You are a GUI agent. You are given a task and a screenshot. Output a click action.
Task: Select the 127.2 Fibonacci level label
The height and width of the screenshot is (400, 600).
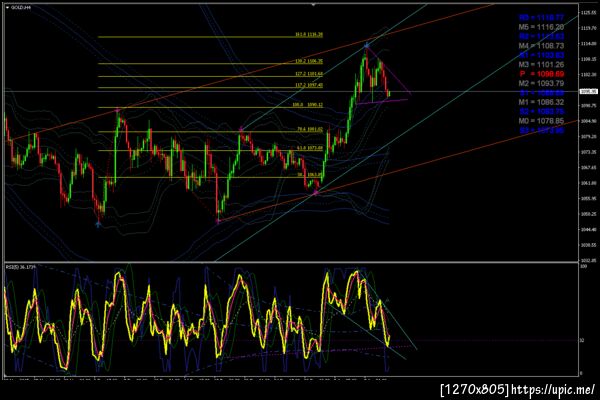point(309,74)
